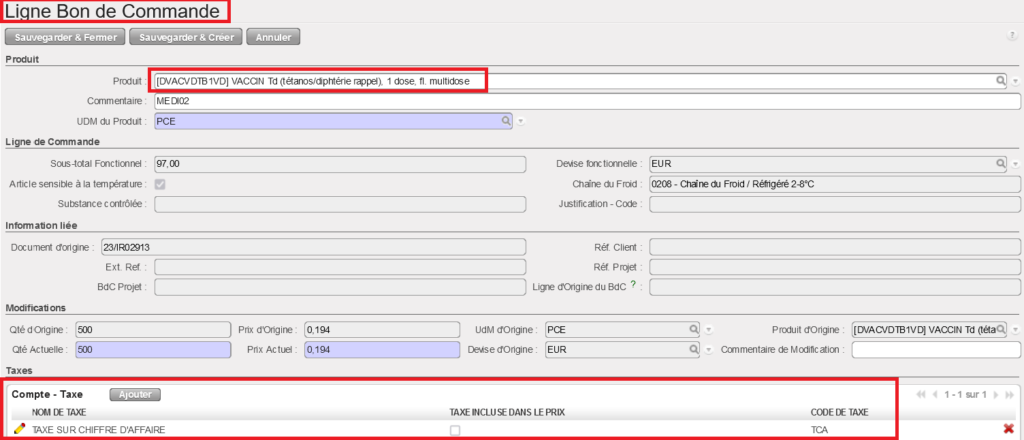Viewport: 1024px width, 440px height.
Task: Click search icon in Devise fonctionnelle field
Action: click(x=999, y=163)
